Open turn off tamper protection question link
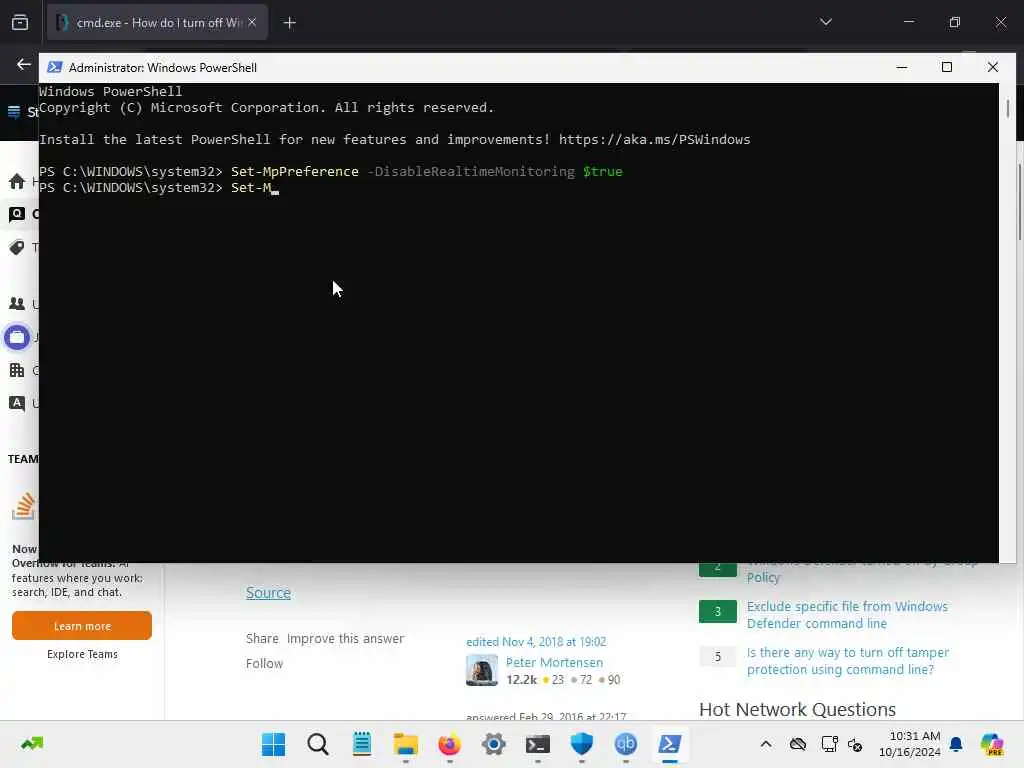The image size is (1024, 768). click(x=848, y=660)
